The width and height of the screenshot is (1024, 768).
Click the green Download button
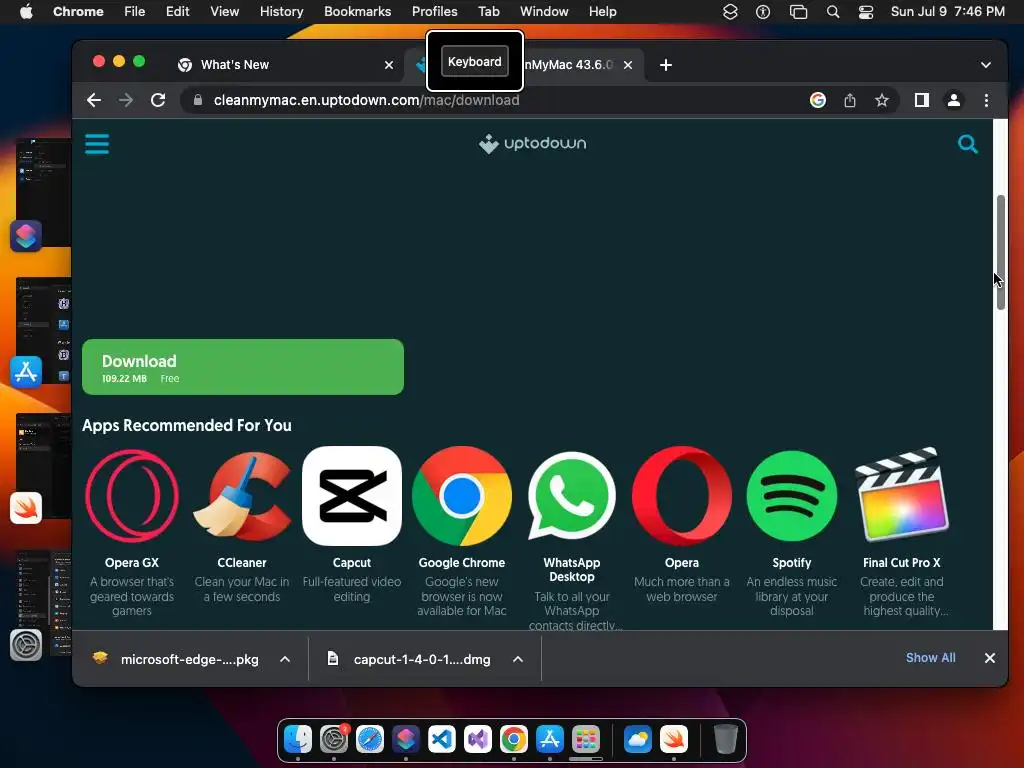(x=243, y=367)
